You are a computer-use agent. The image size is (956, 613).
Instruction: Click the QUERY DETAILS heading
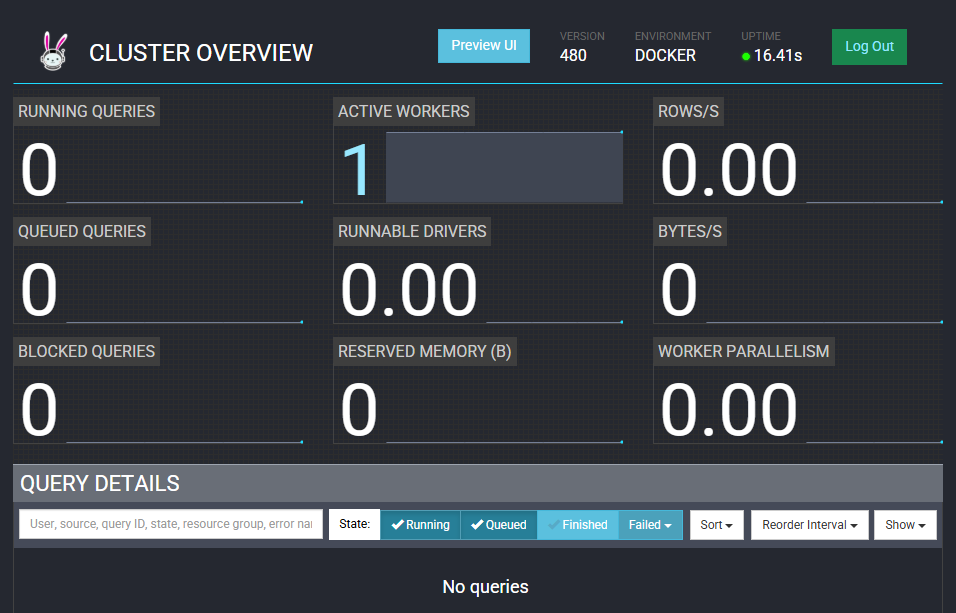click(x=100, y=483)
